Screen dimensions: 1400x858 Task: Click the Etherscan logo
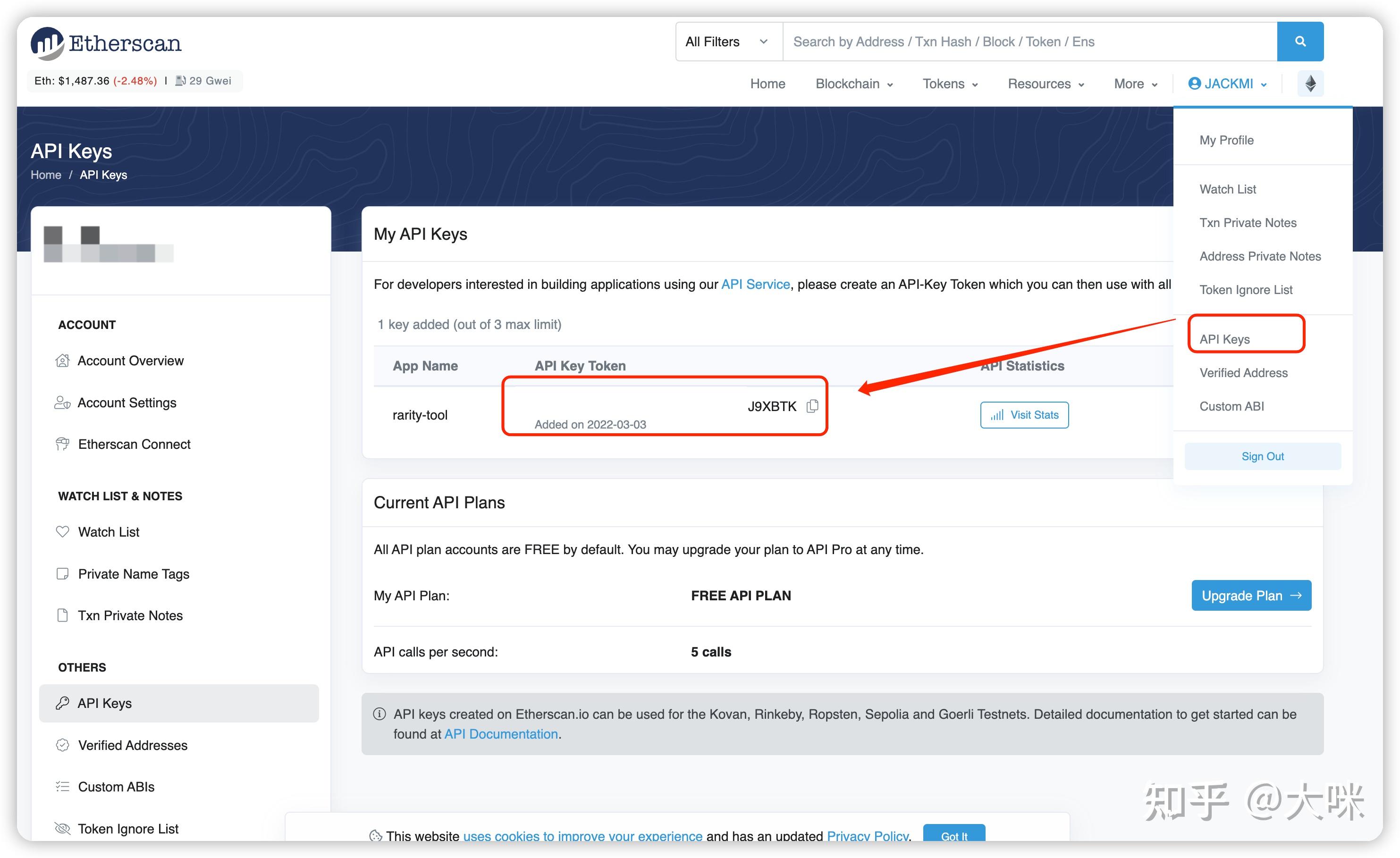[106, 43]
